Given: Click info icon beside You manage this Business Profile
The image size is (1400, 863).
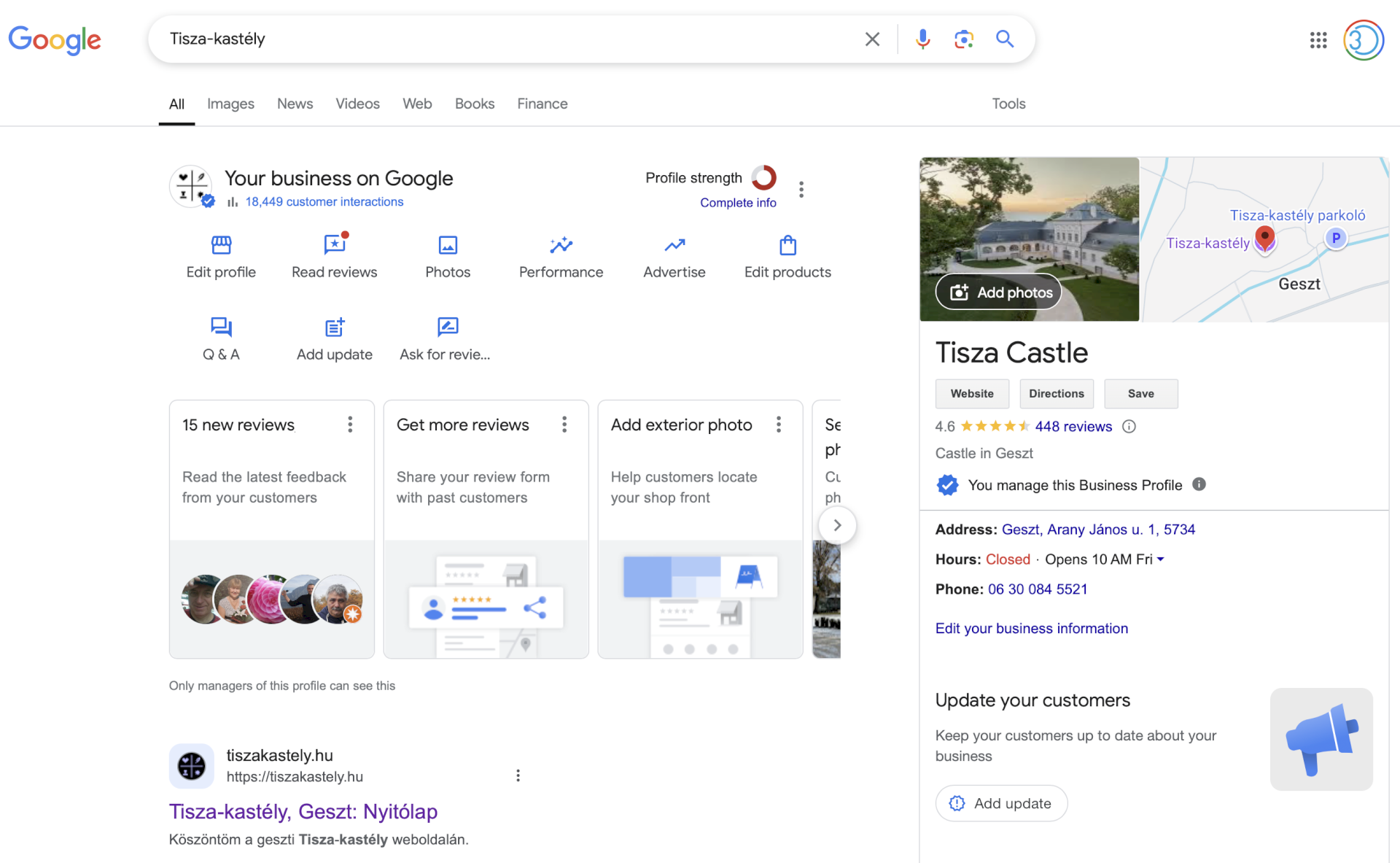Looking at the screenshot, I should click(1199, 484).
